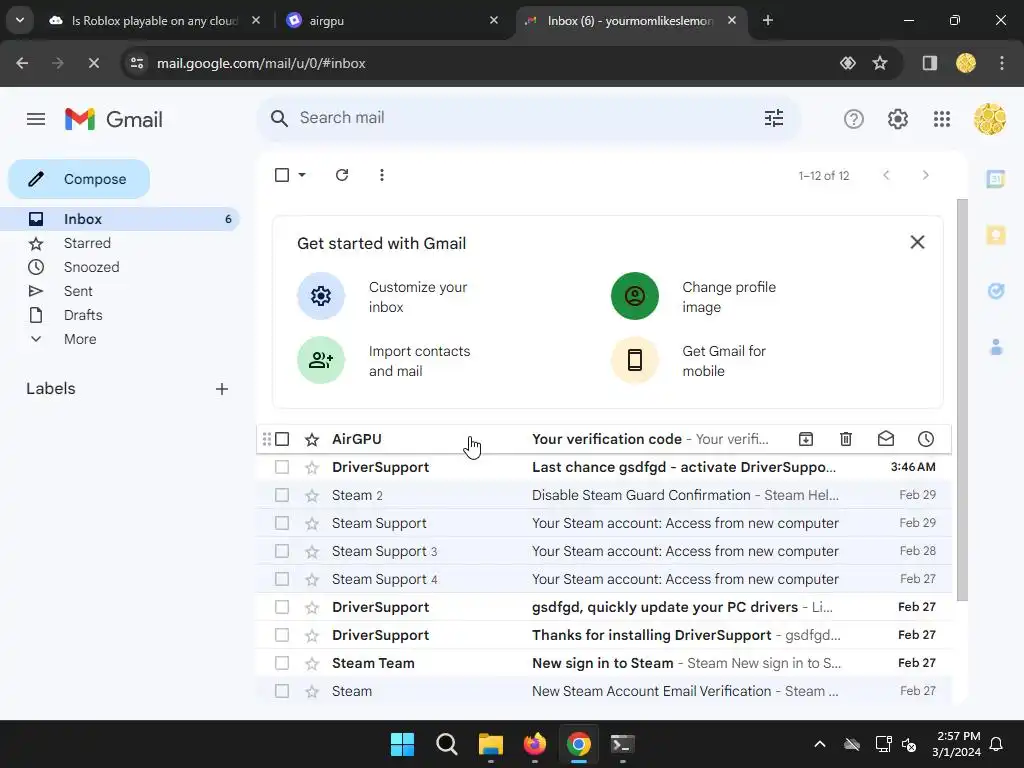This screenshot has height=768, width=1024.
Task: Click the inbox vertical scrollbar
Action: pyautogui.click(x=962, y=400)
